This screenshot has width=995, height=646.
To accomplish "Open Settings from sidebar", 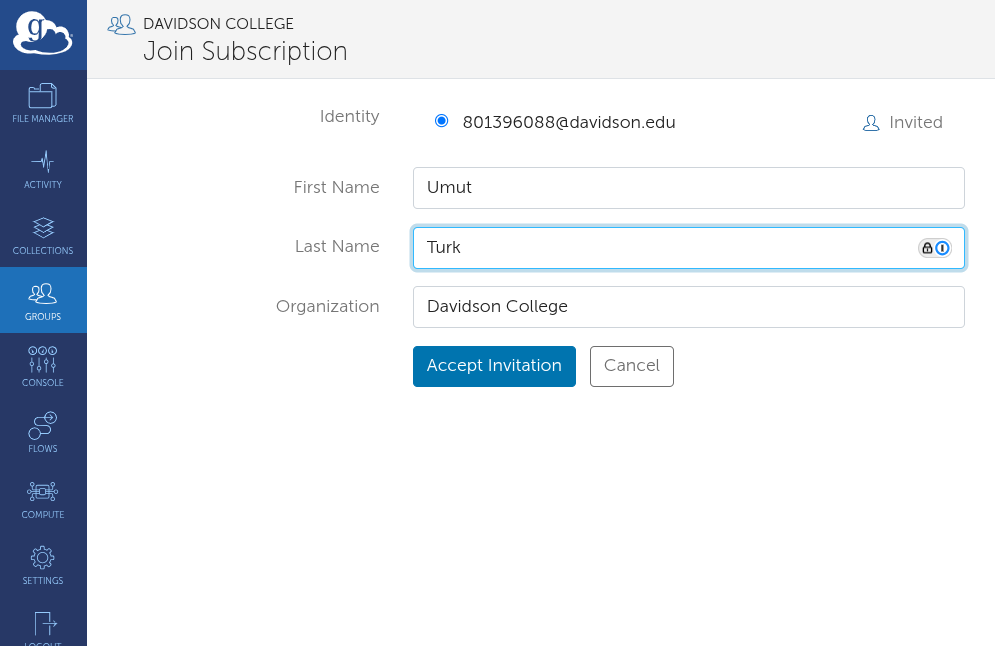I will [43, 564].
